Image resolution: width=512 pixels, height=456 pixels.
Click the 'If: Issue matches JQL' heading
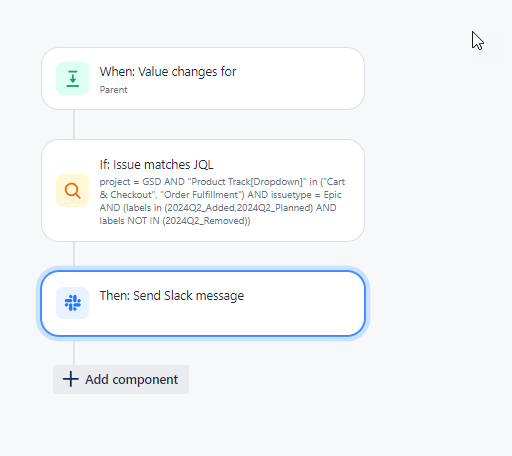[156, 165]
